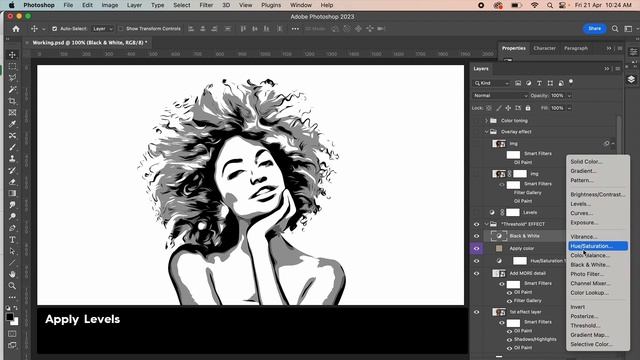This screenshot has height=360, width=640.
Task: Collapse the "Threshold" EFFECT group
Action: click(487, 224)
